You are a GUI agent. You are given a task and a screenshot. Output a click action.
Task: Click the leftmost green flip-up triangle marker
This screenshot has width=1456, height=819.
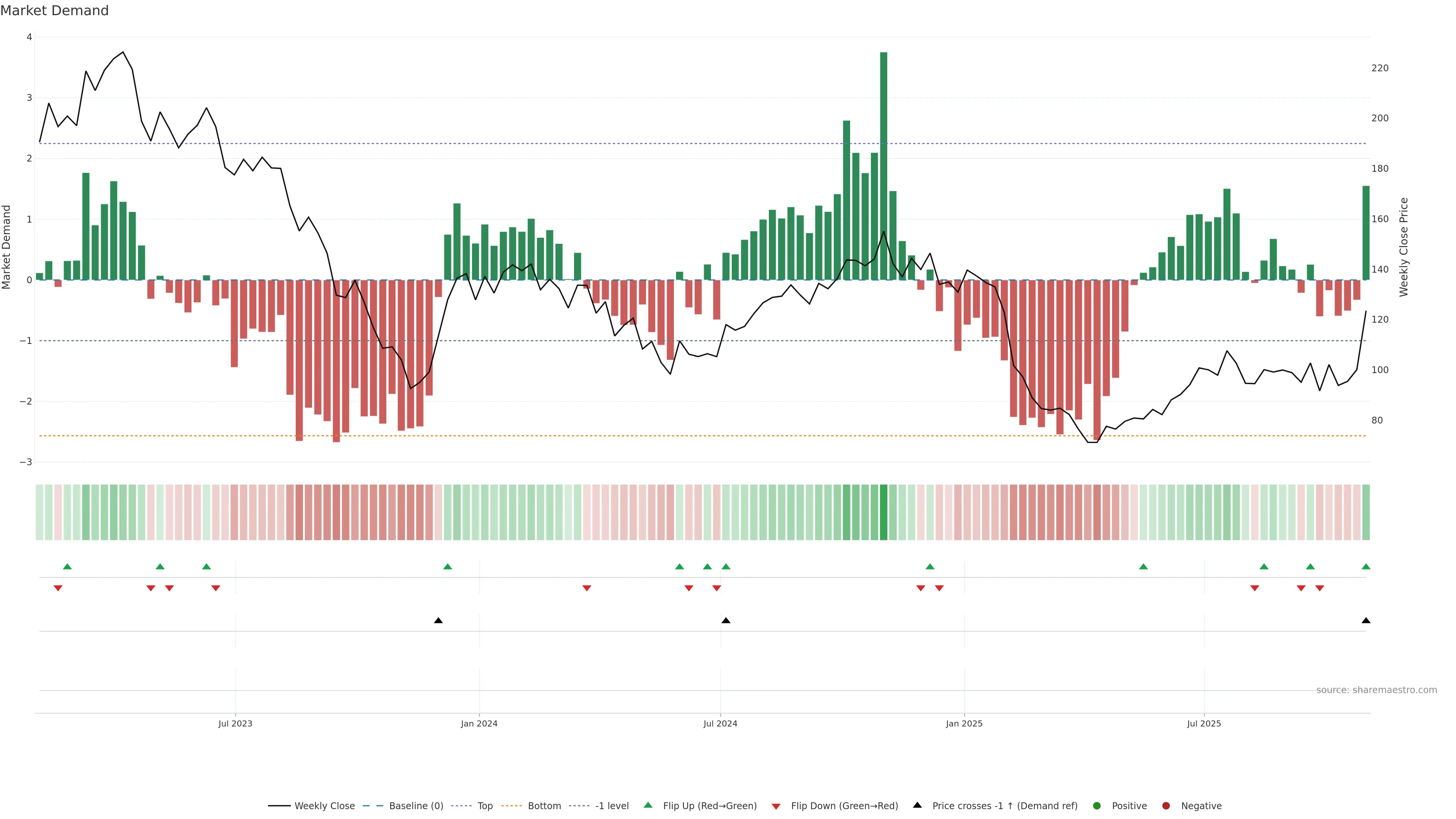tap(67, 567)
